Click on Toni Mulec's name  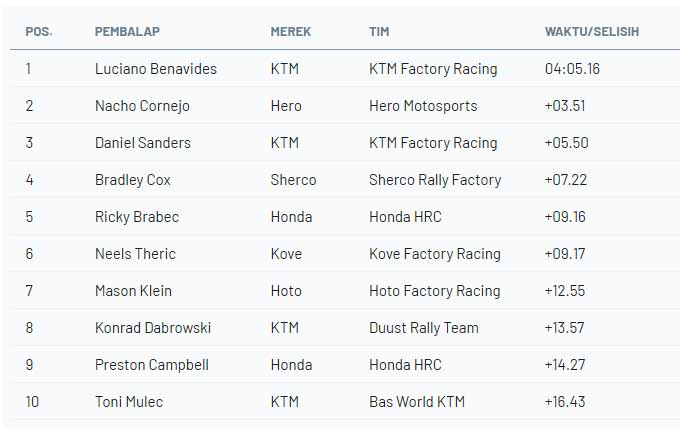[129, 402]
